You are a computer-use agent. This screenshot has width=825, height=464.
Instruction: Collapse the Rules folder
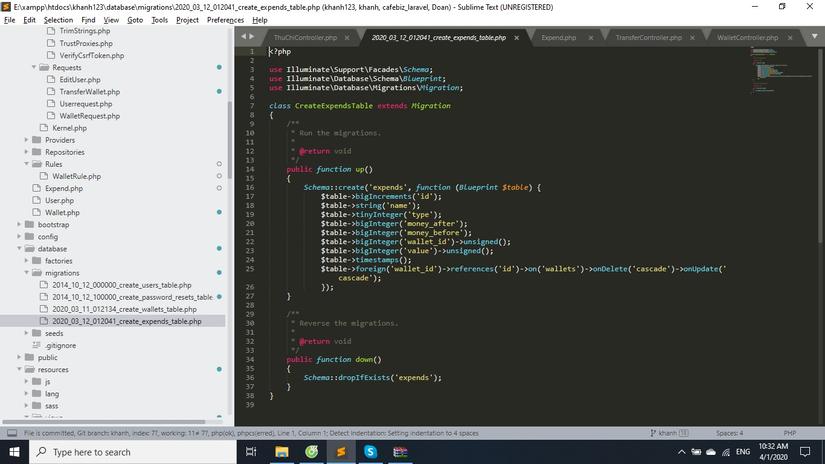pos(27,164)
